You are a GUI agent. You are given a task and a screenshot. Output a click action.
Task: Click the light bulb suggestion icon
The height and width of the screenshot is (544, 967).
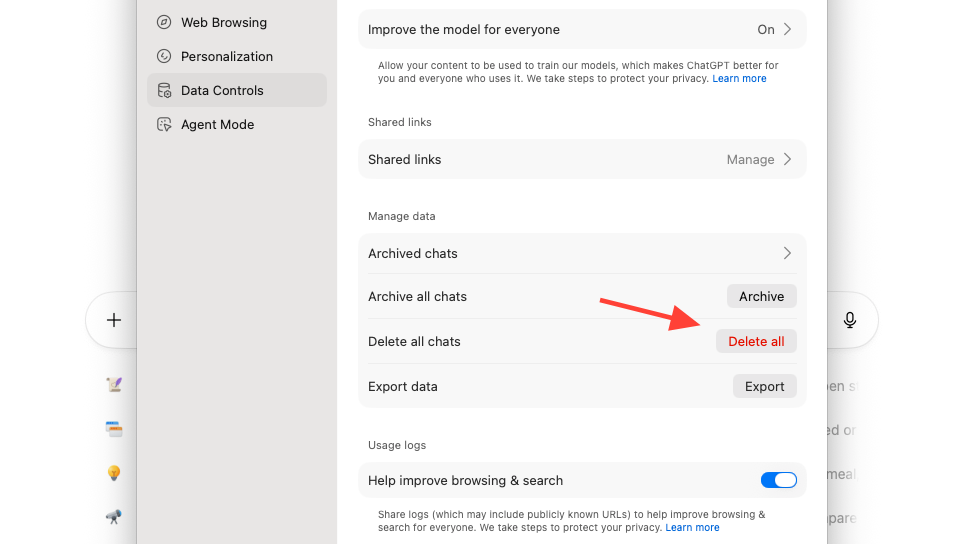coord(114,473)
